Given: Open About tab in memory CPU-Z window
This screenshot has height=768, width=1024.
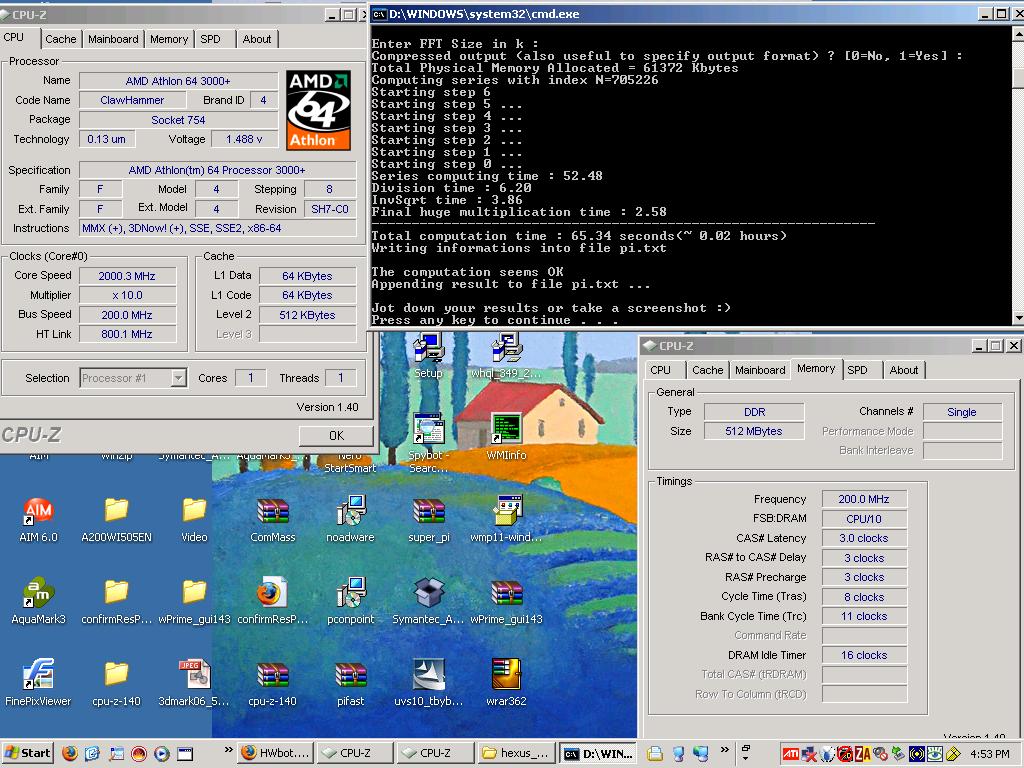Looking at the screenshot, I should click(x=904, y=370).
